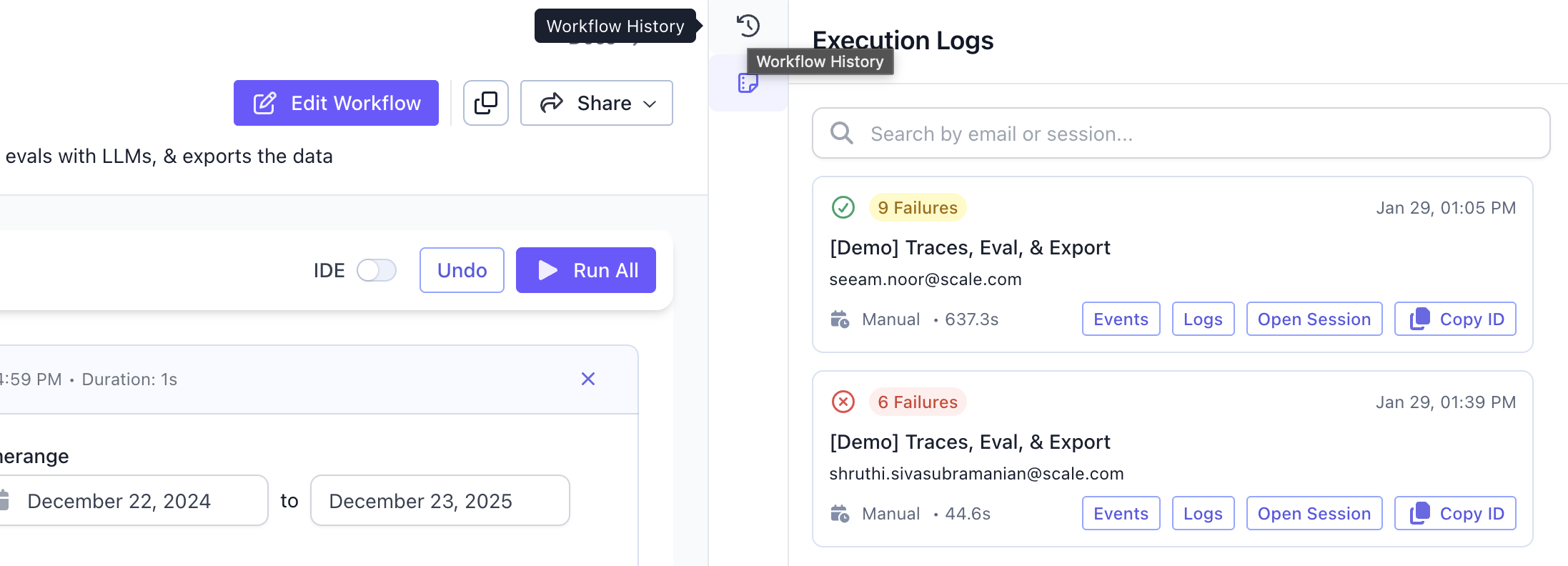Click the Jan 29, 01:05 PM timestamp
This screenshot has width=1568, height=566.
[1446, 208]
